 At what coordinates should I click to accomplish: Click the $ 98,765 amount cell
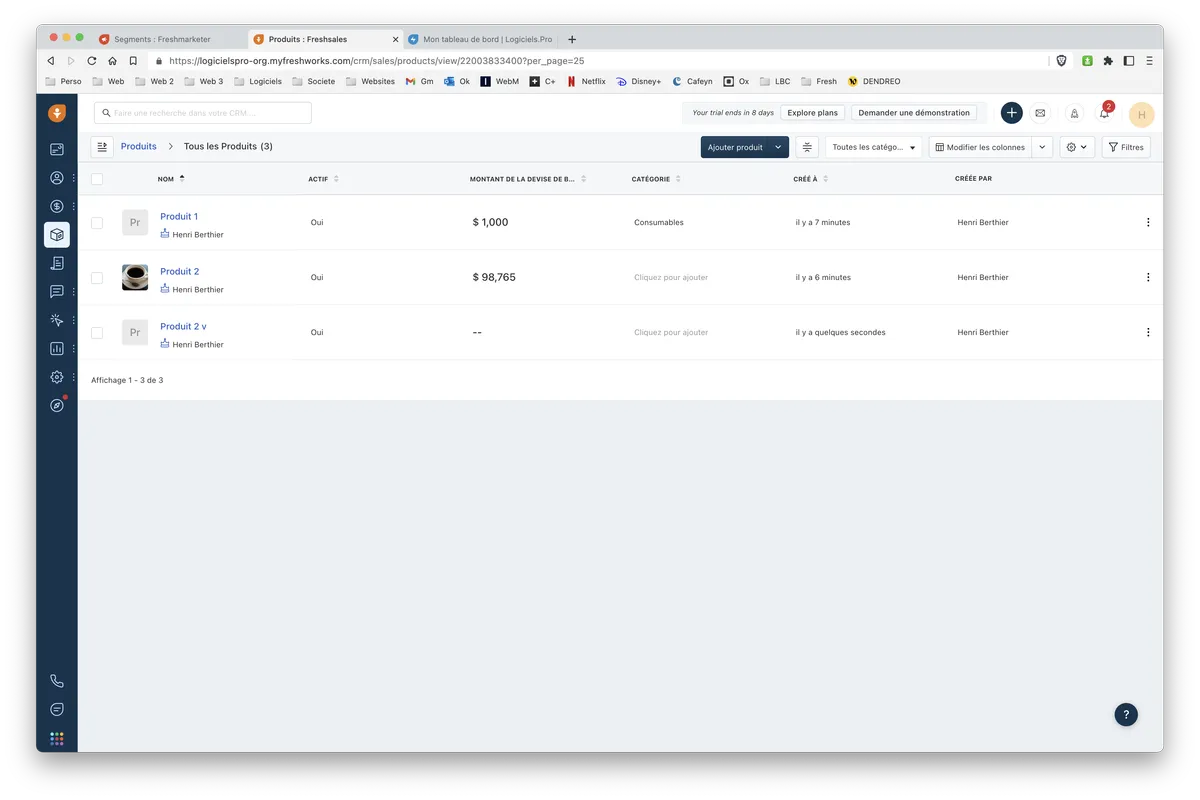tap(494, 277)
